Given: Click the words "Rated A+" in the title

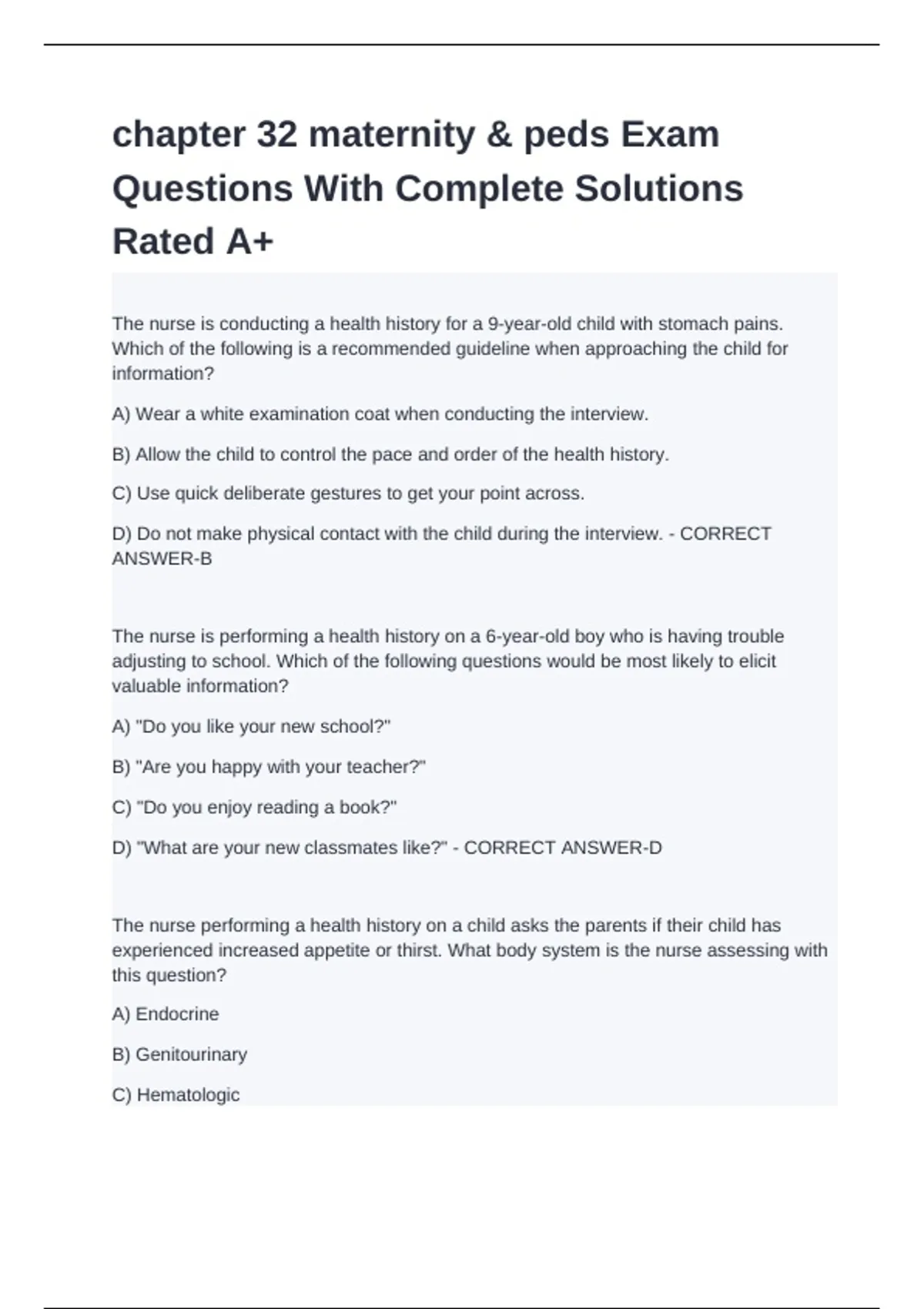Looking at the screenshot, I should point(193,242).
